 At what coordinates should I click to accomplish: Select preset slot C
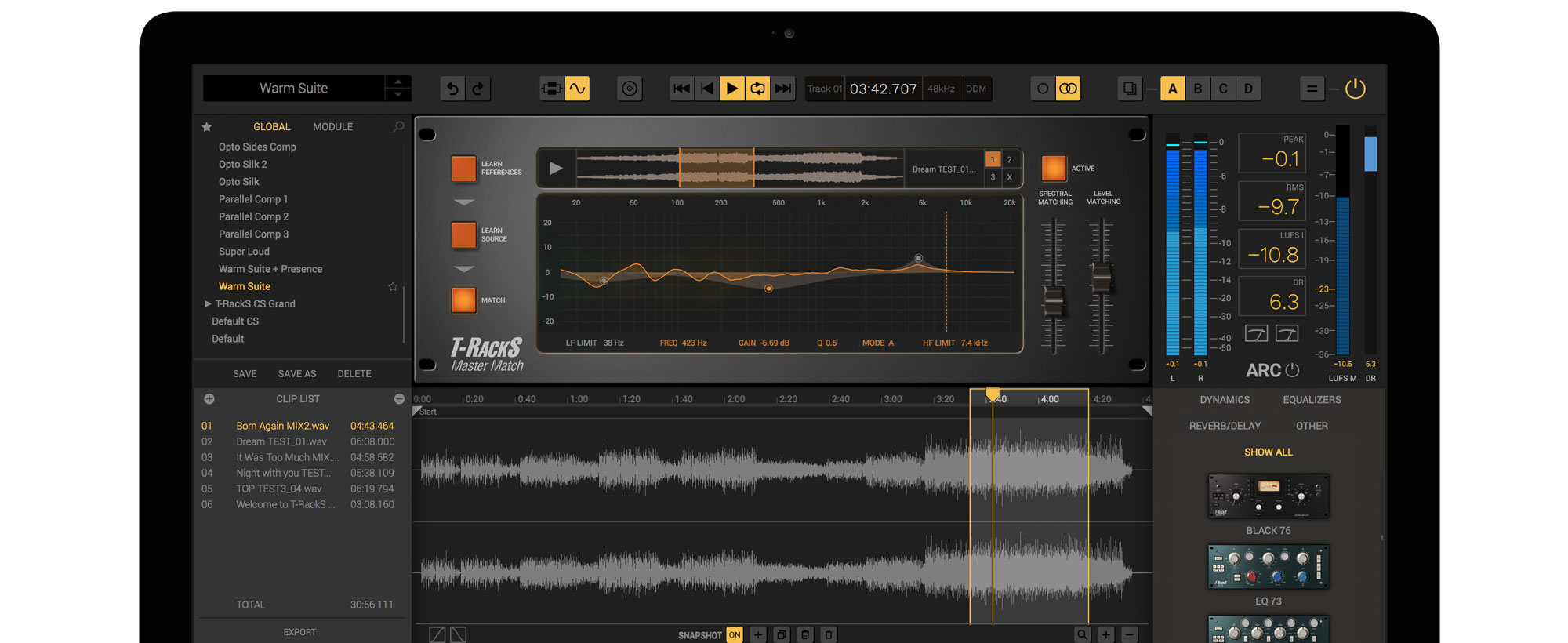point(1223,89)
